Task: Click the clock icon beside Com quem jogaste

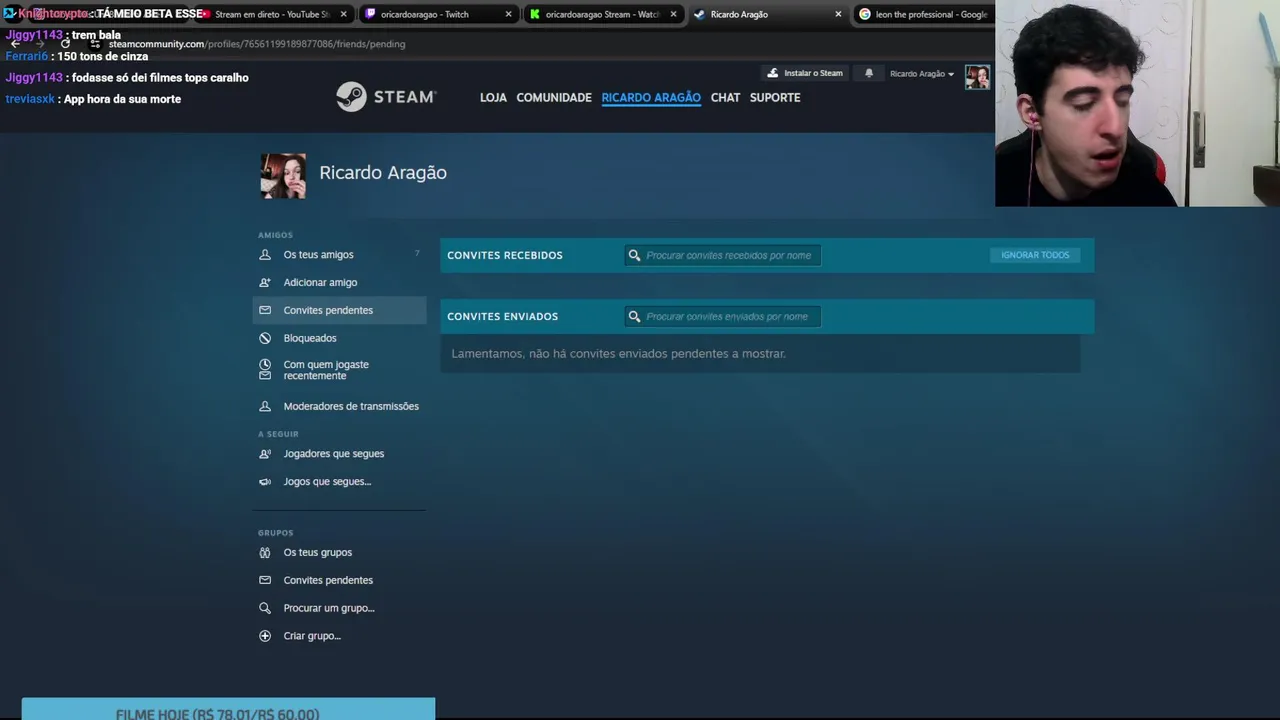Action: click(265, 365)
